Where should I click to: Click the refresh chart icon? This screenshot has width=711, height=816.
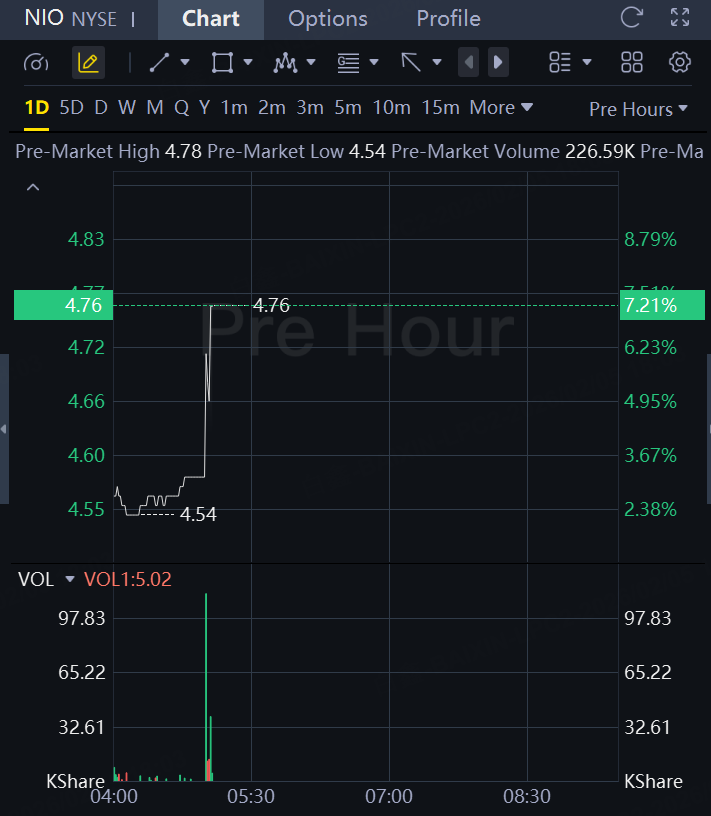[x=632, y=18]
